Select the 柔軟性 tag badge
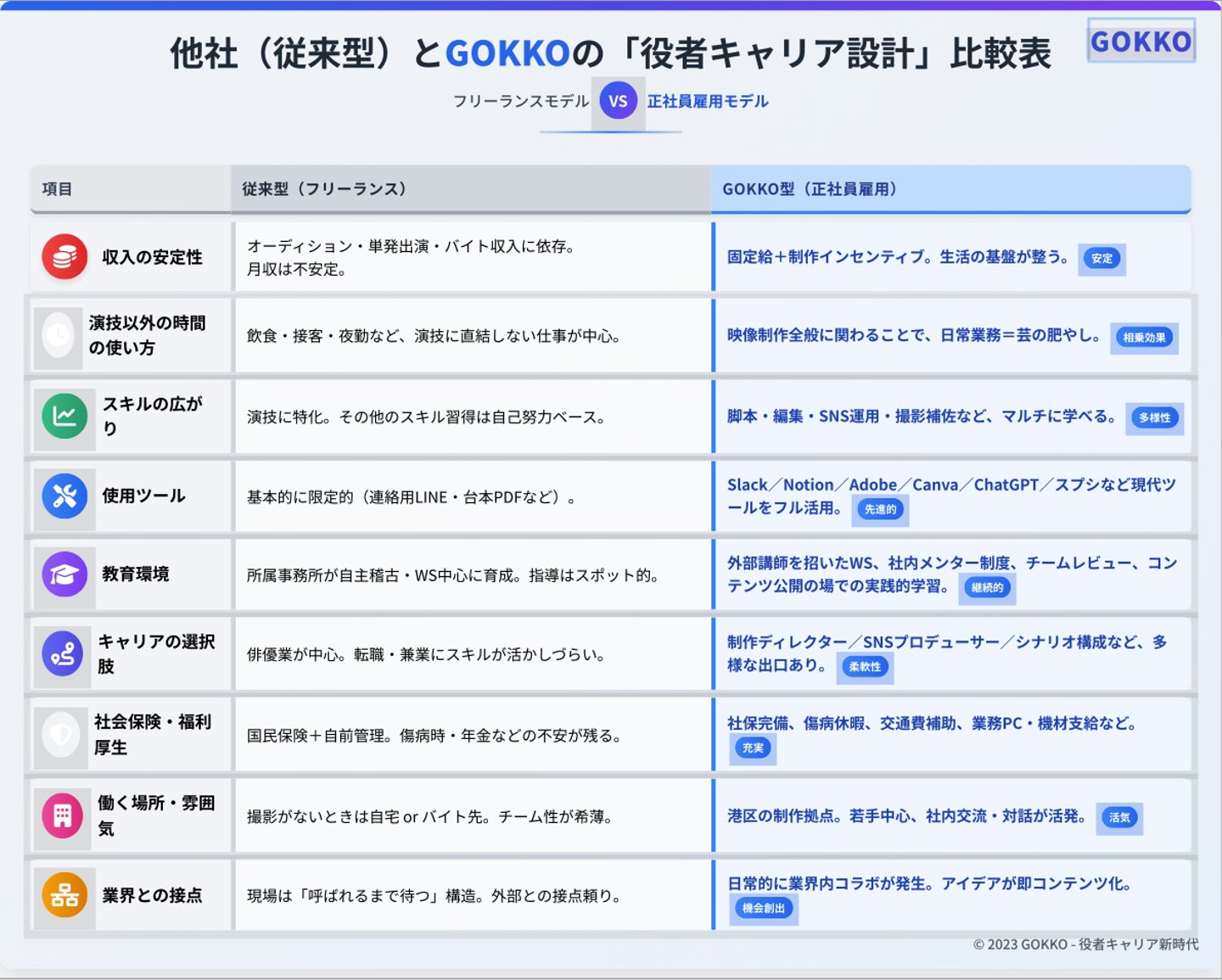The width and height of the screenshot is (1222, 980). 865,667
